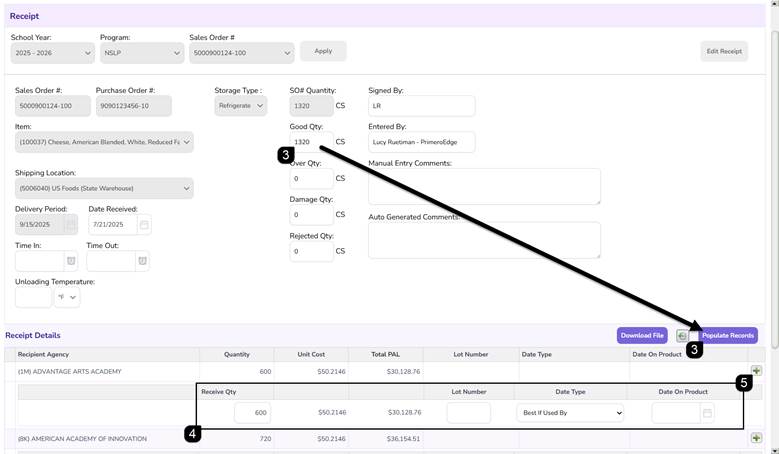The height and width of the screenshot is (454, 779).
Task: Click the Date Received field showing 7/21/2025
Action: (x=113, y=225)
